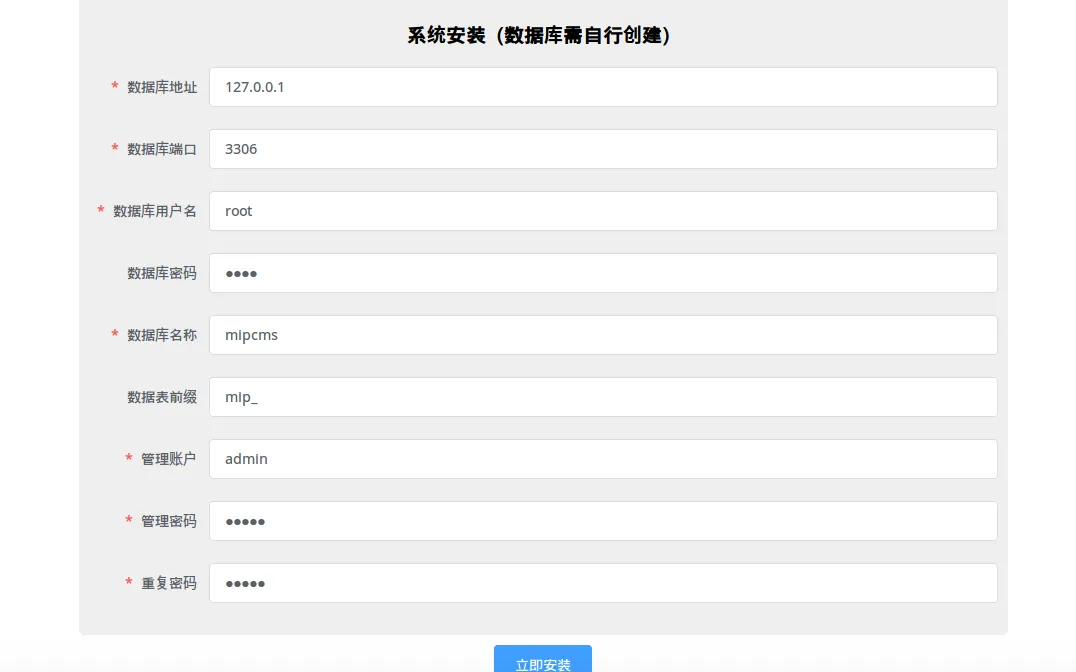Click the 数据库端口 label text

click(162, 149)
